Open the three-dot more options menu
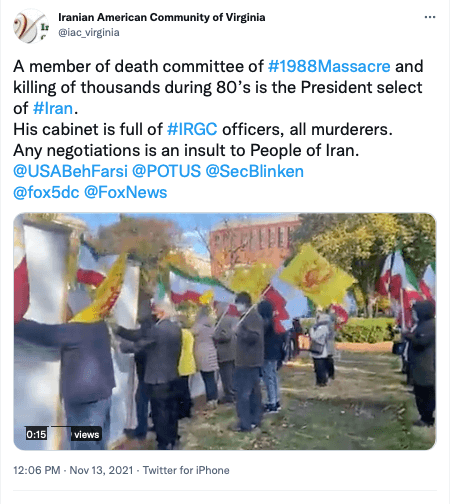Screen dimensions: 453x504 [x=430, y=17]
